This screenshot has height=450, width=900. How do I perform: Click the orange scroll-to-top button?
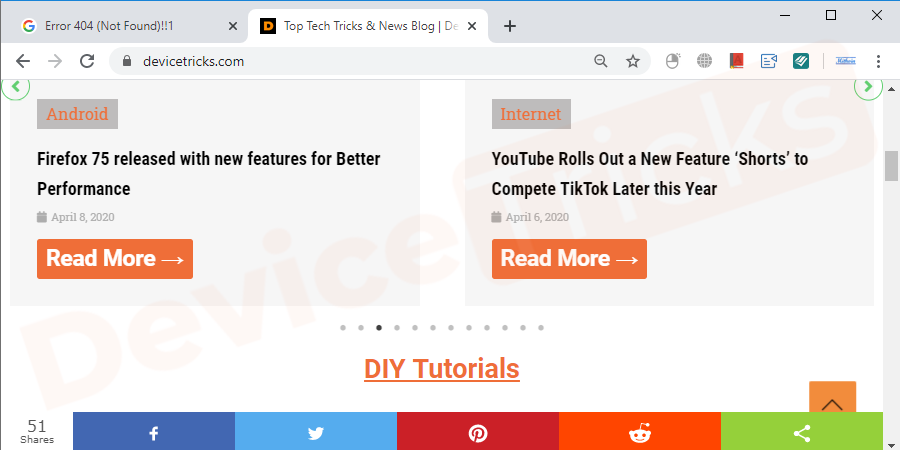click(x=832, y=397)
